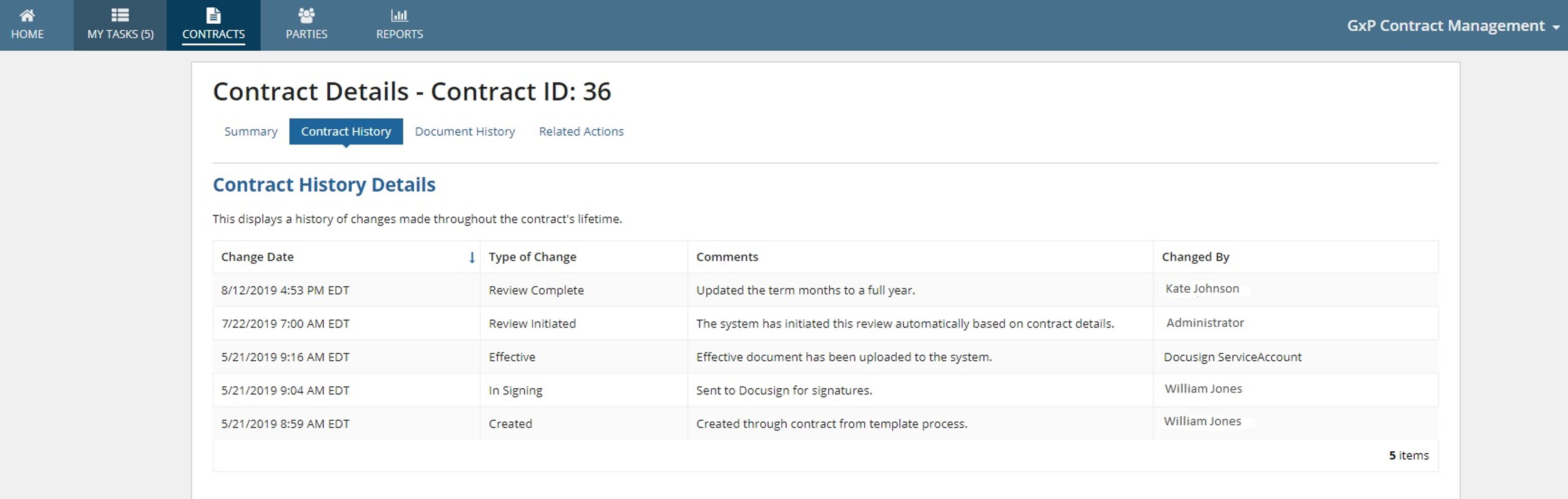Click the Contract Details - Contract ID: 36 title
Viewport: 1568px width, 499px height.
click(x=412, y=91)
